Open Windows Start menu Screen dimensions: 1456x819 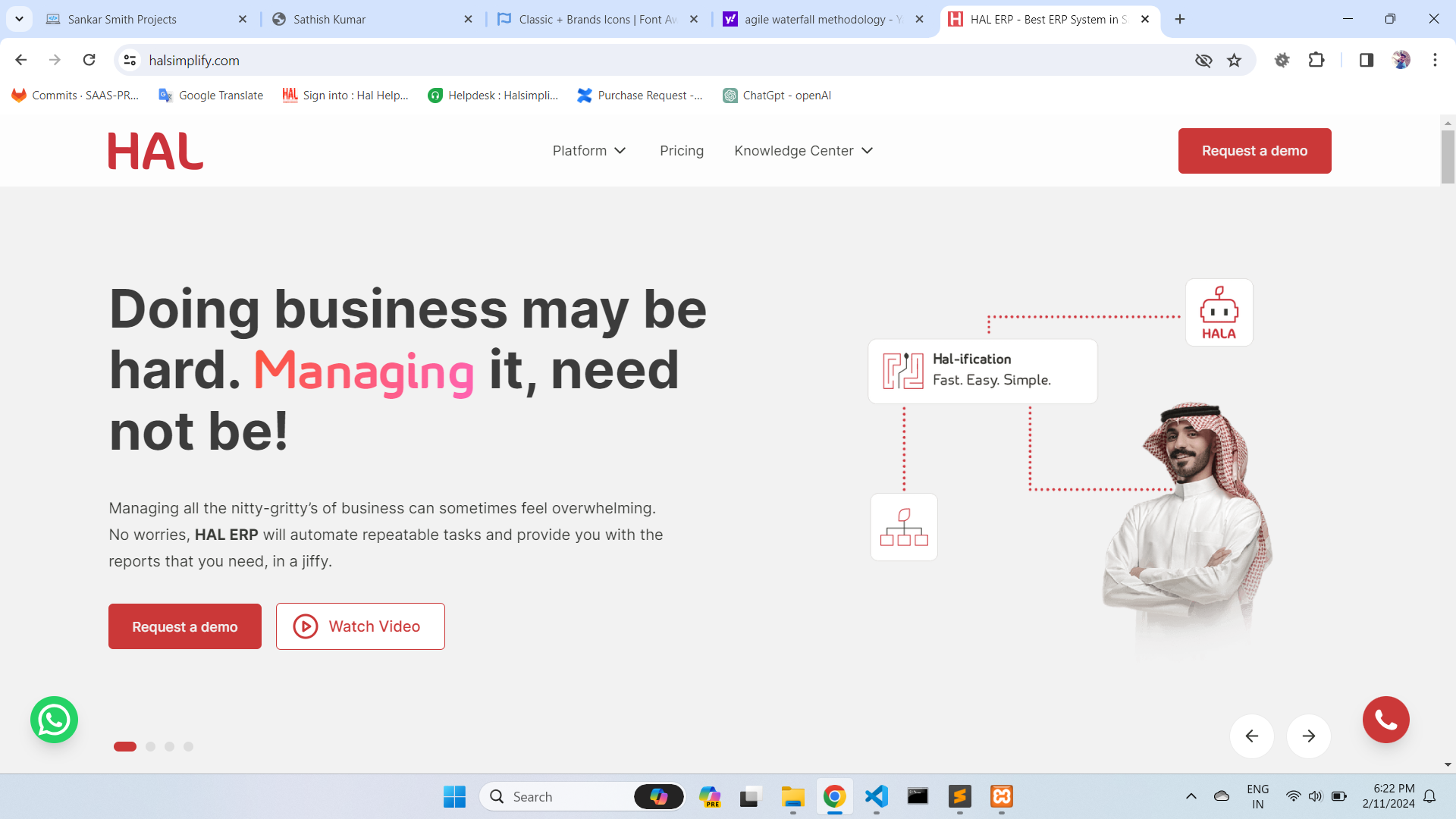454,796
